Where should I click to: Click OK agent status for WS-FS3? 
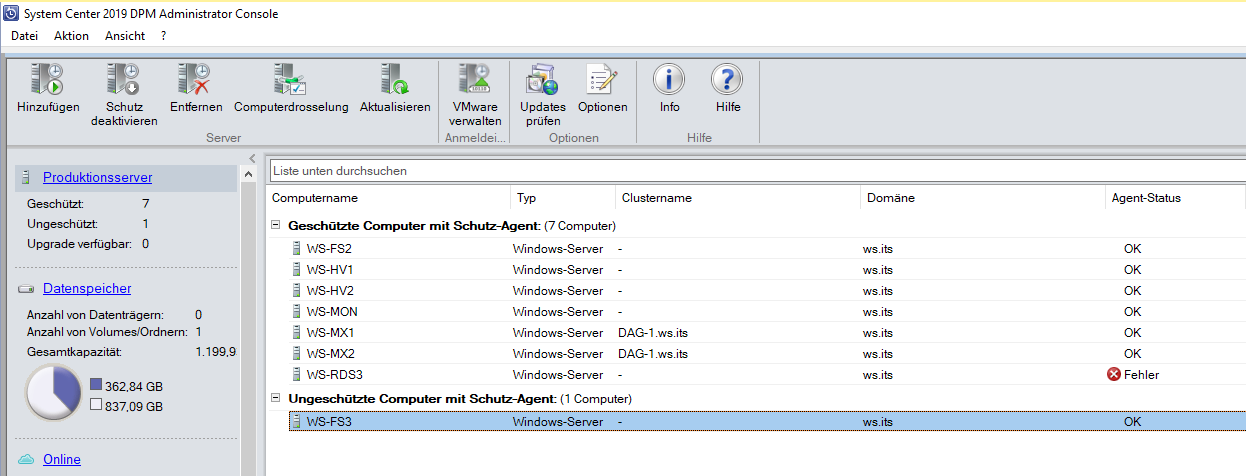click(1132, 422)
